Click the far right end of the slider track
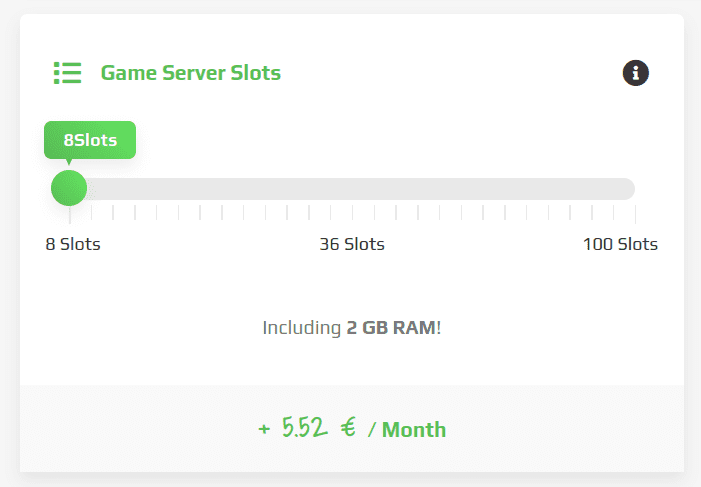Image resolution: width=701 pixels, height=487 pixels. (628, 189)
